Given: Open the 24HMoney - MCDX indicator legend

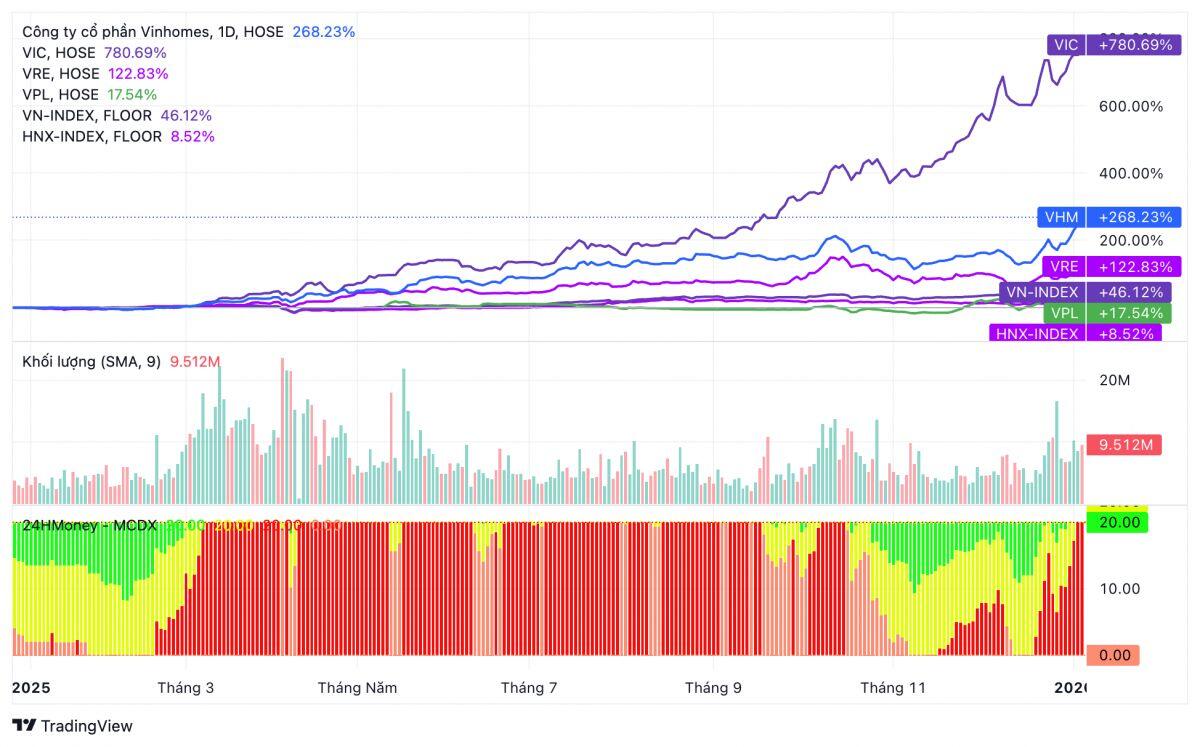Looking at the screenshot, I should 89,525.
